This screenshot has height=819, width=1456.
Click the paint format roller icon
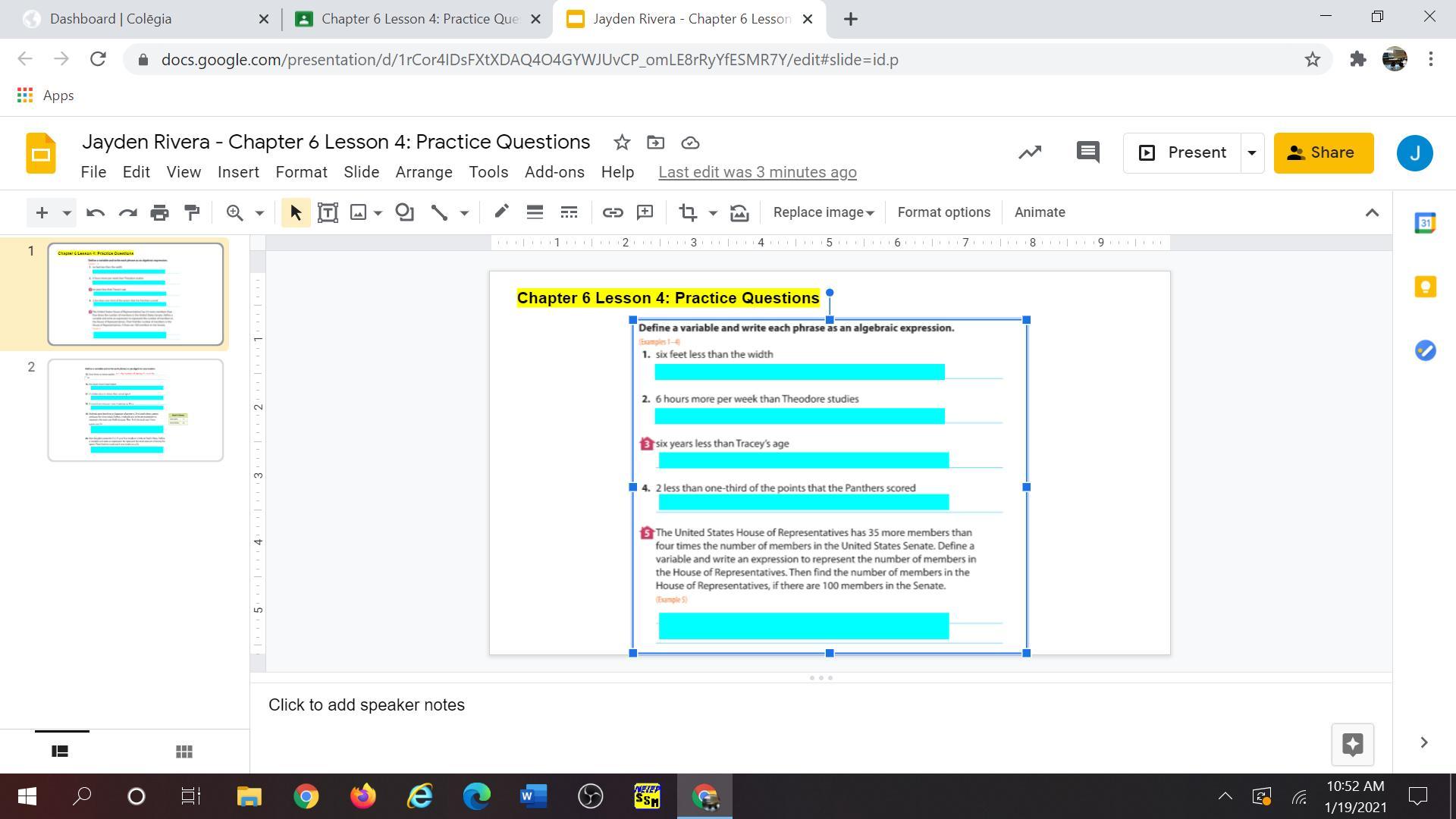tap(192, 212)
